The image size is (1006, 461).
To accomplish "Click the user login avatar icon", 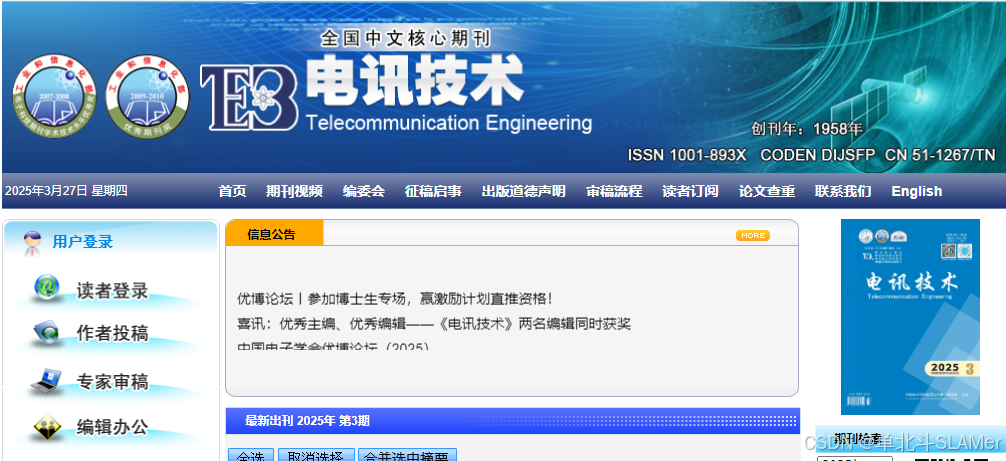I will (x=32, y=243).
